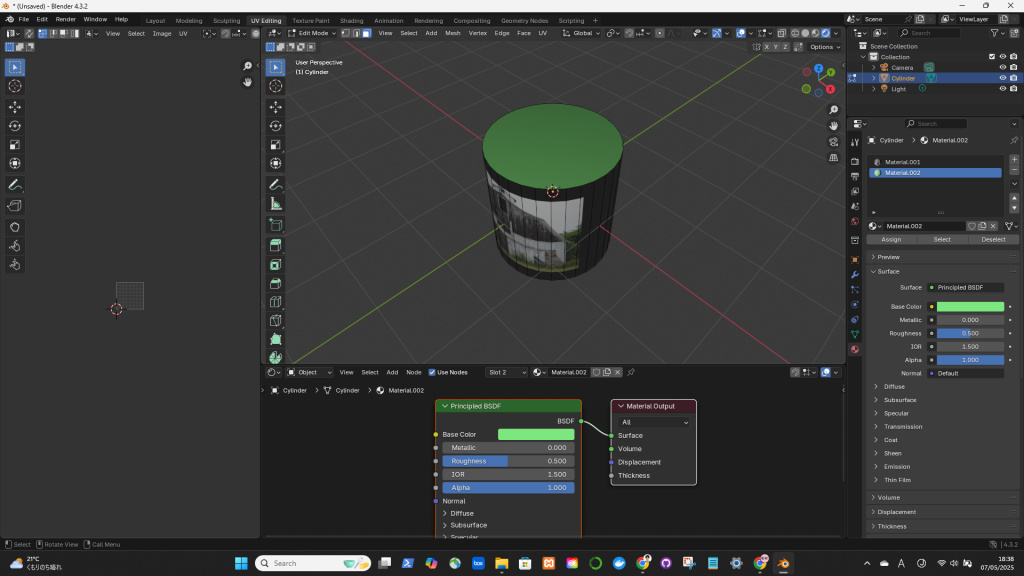Click the camera view icon in viewport
The image size is (1024, 576).
coord(833,142)
